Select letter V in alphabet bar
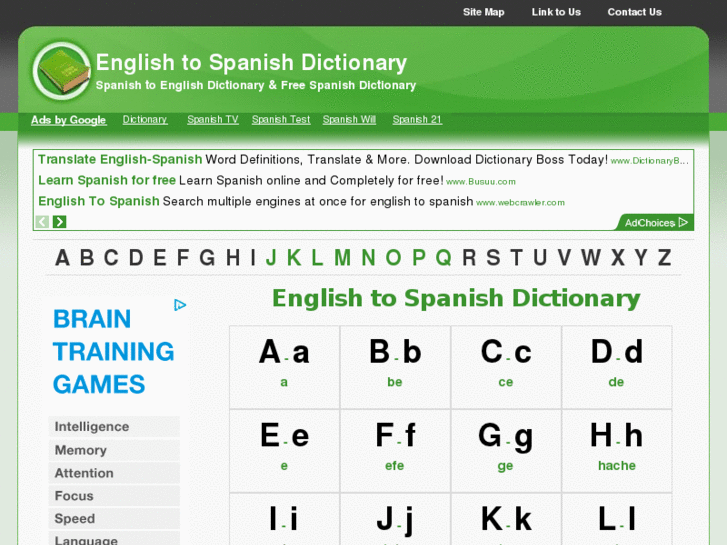Image resolution: width=727 pixels, height=545 pixels. (x=564, y=257)
